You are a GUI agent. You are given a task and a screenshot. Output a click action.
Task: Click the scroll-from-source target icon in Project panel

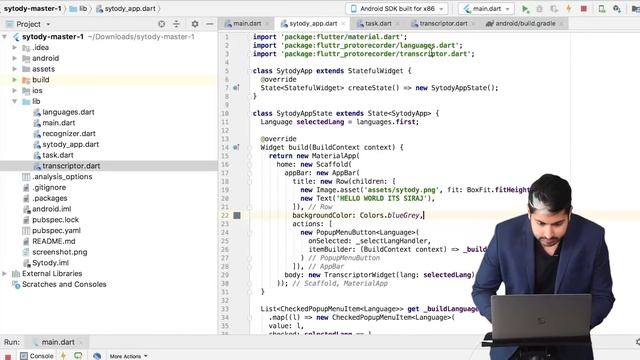162,24
